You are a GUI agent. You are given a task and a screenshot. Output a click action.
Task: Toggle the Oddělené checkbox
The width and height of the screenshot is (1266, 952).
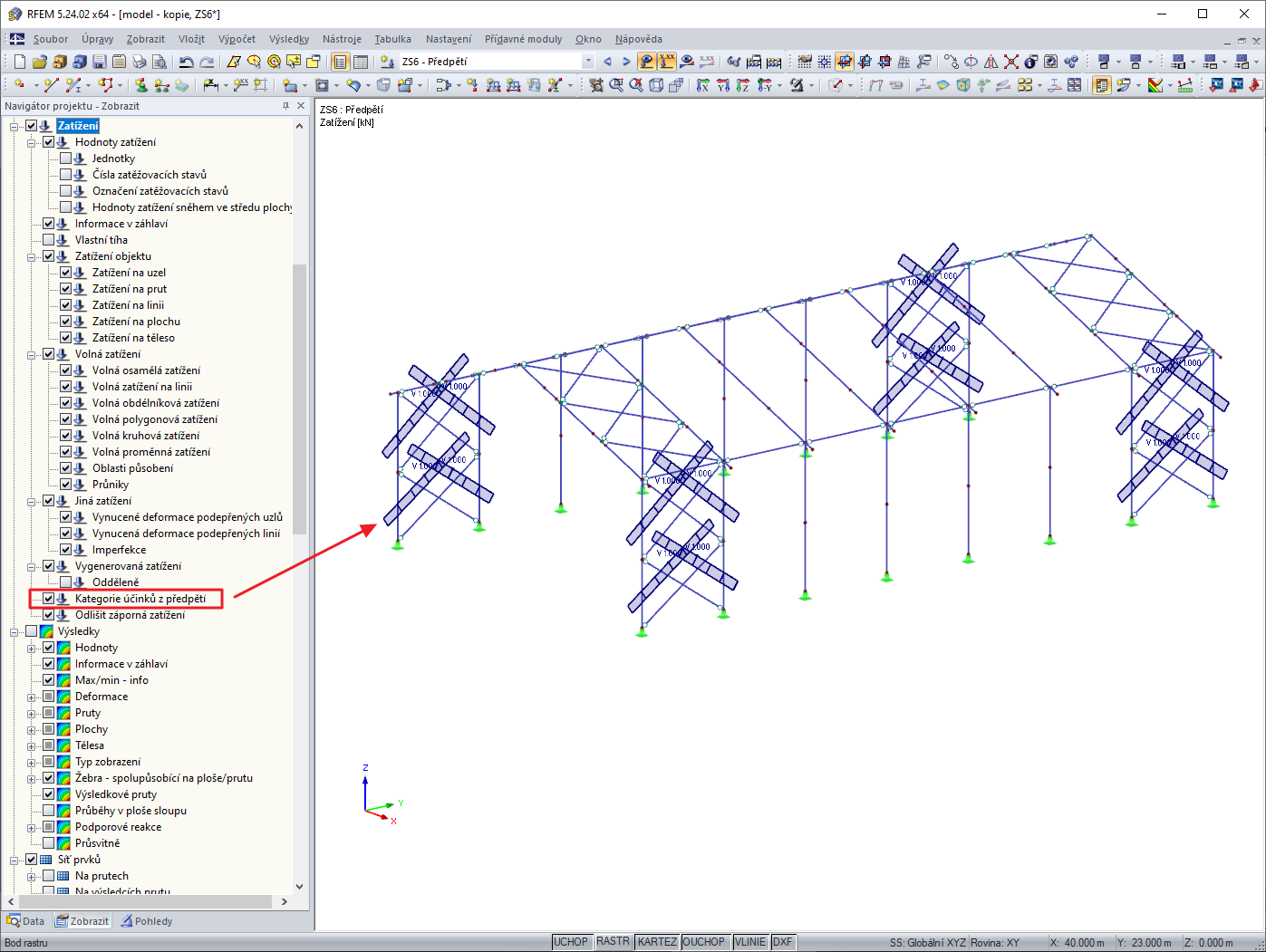[x=65, y=582]
